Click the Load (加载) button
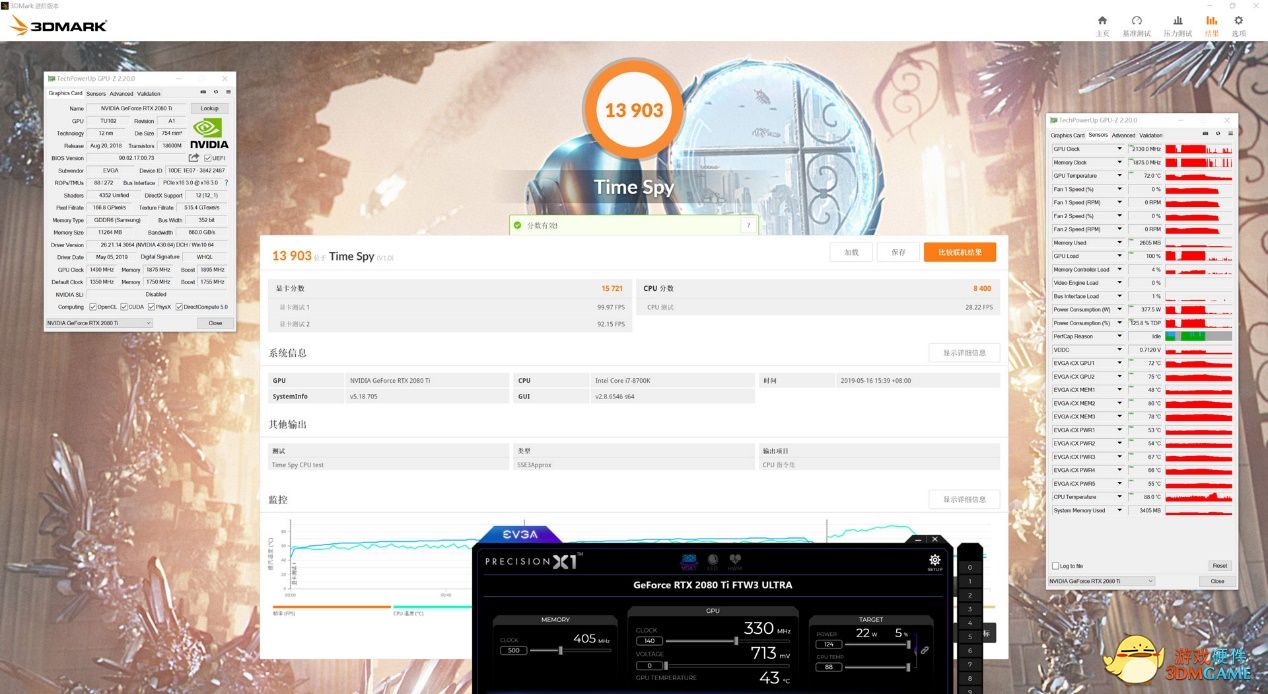 coord(851,252)
